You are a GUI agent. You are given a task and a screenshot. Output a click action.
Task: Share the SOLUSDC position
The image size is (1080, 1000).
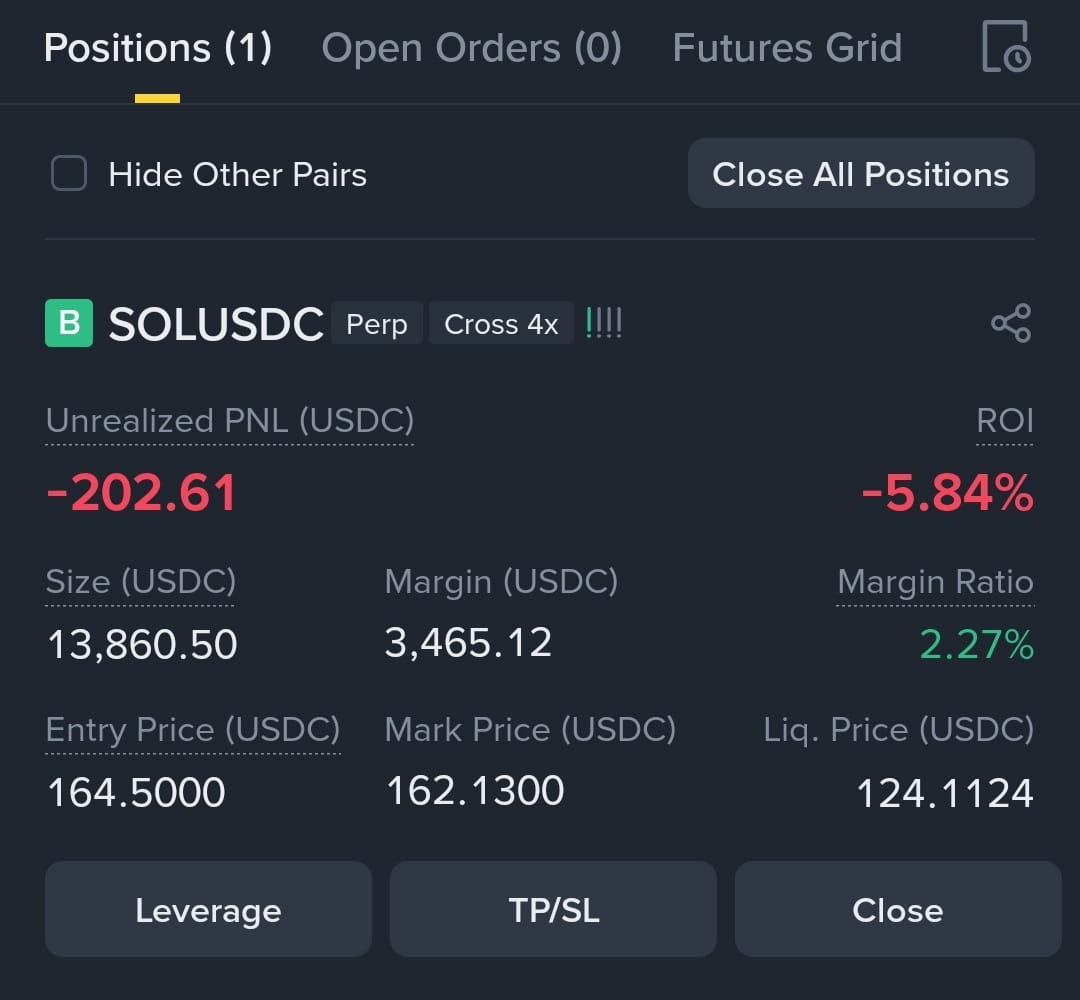click(x=1010, y=322)
